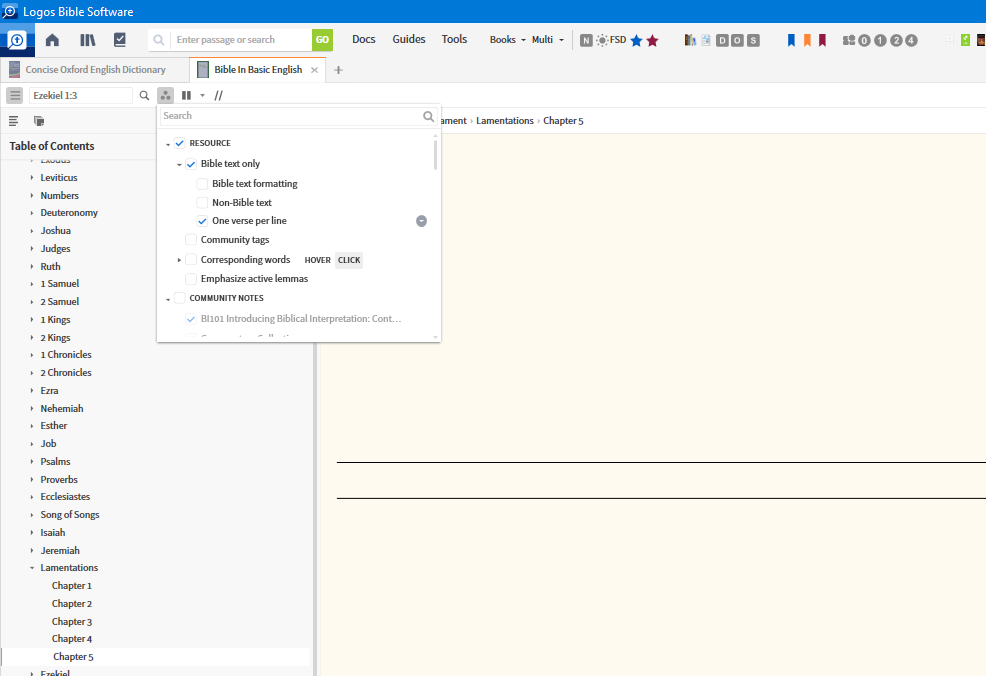This screenshot has width=986, height=676.
Task: Click the parallel passages slashes icon
Action: [218, 96]
